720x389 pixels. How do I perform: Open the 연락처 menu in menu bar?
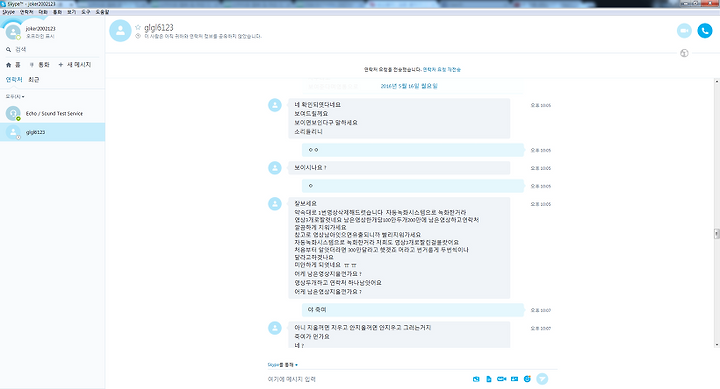pyautogui.click(x=26, y=12)
